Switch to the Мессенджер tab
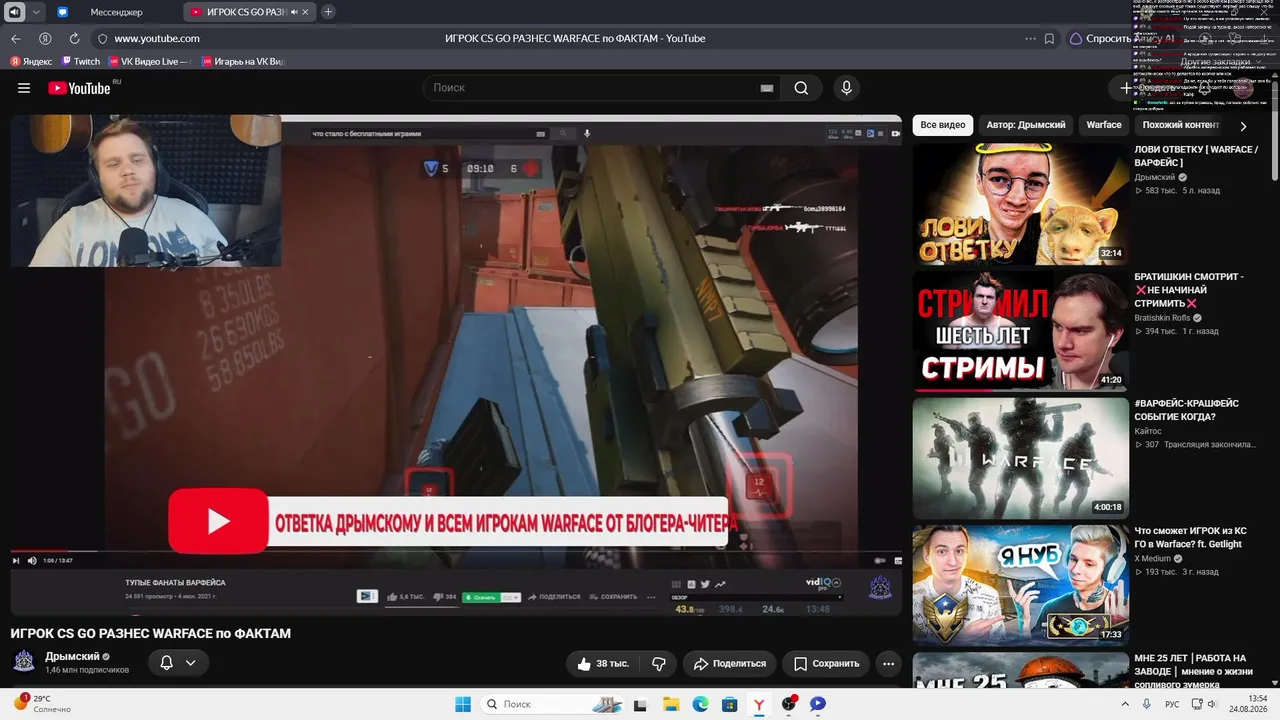Screen dimensions: 1280x720 coord(116,12)
